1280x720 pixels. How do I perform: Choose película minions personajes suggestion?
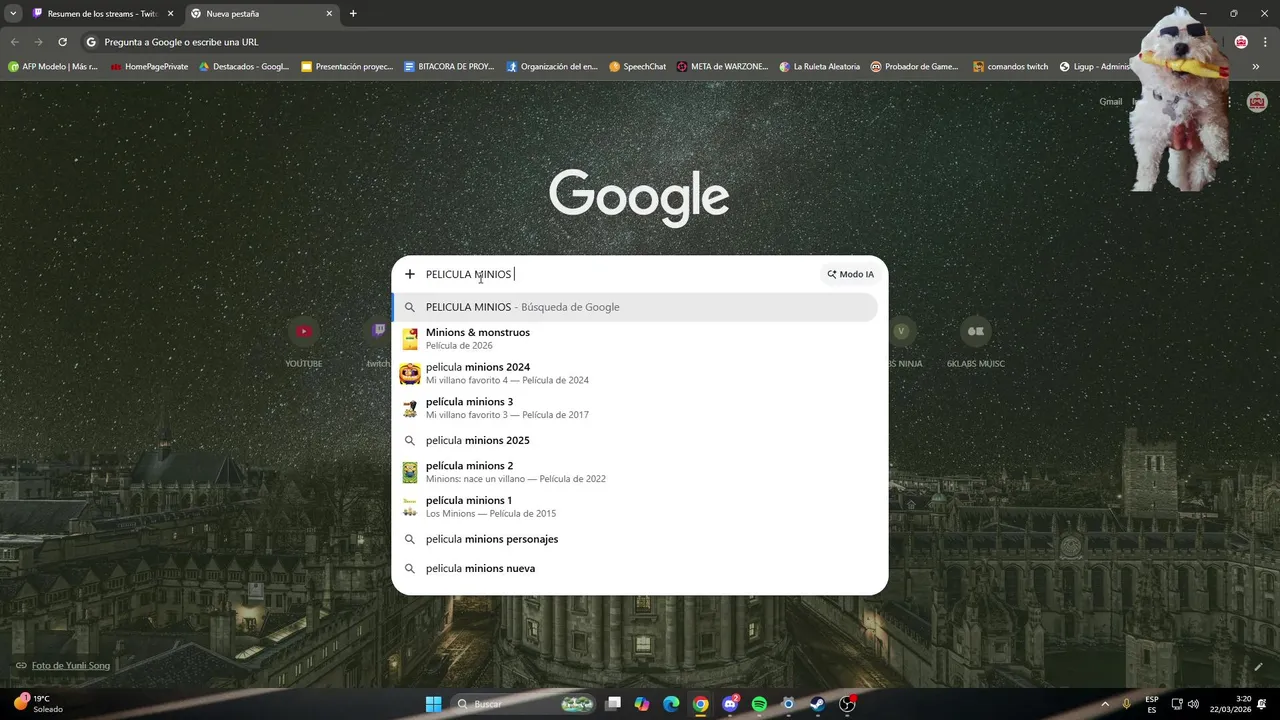pyautogui.click(x=636, y=539)
